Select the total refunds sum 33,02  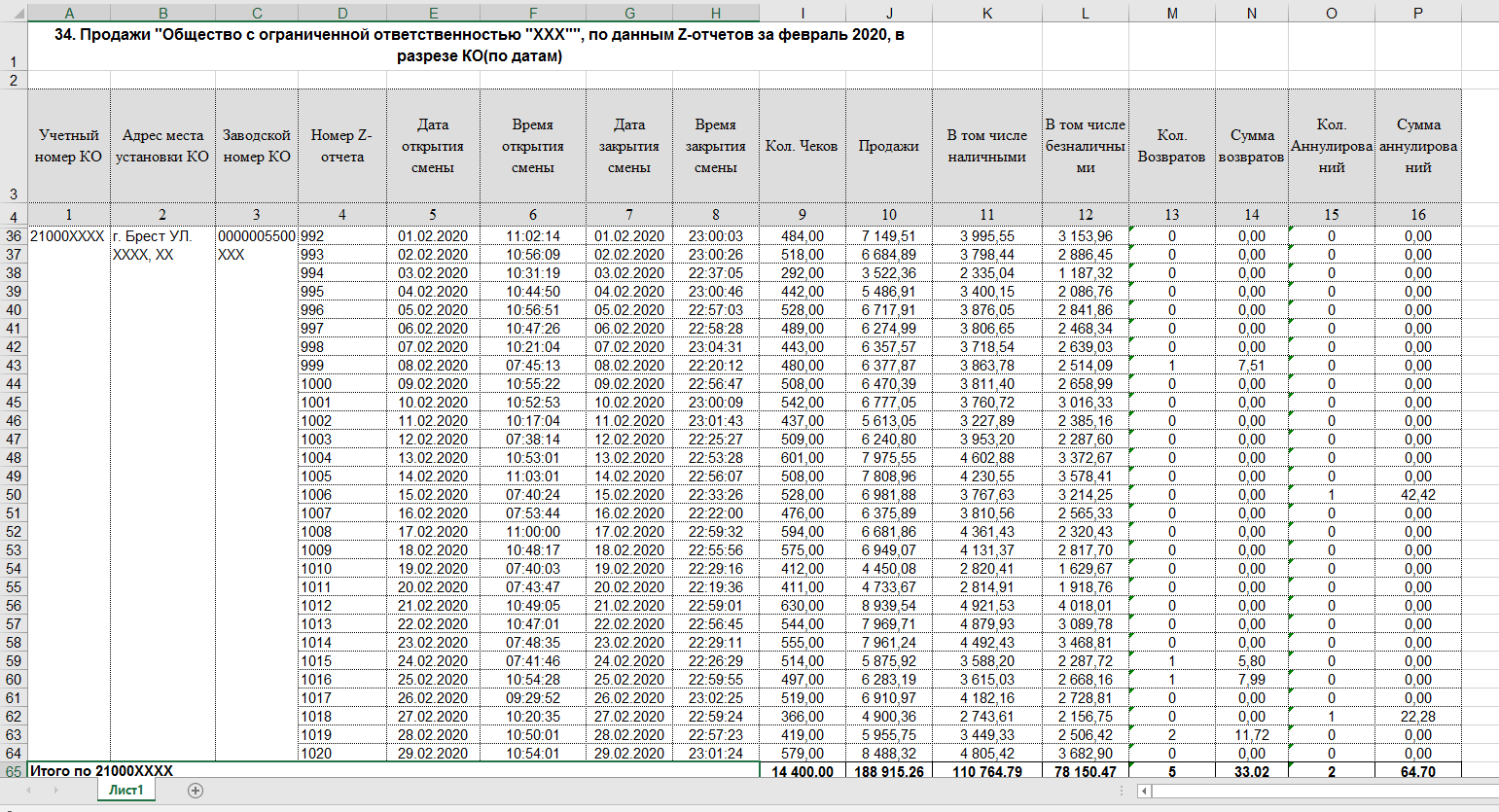1252,771
